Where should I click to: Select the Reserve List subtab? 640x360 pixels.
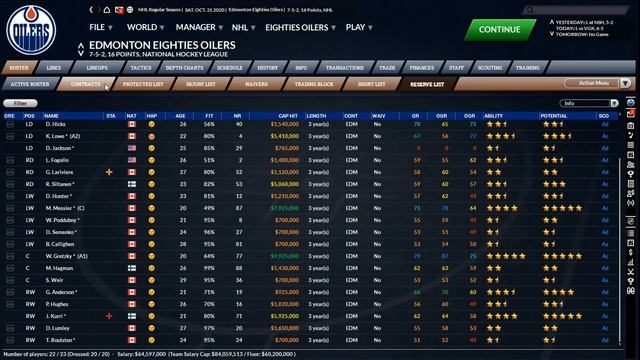coord(427,84)
